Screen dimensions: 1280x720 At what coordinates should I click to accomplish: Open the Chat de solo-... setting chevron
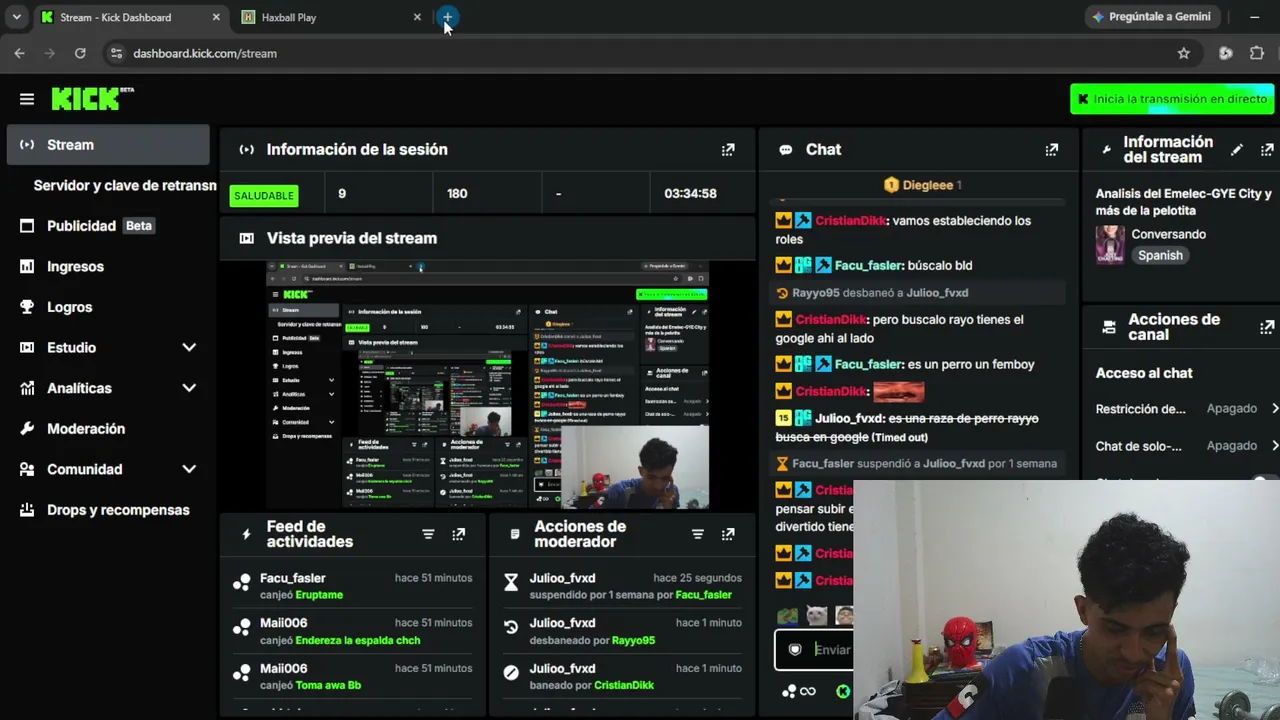point(1275,445)
